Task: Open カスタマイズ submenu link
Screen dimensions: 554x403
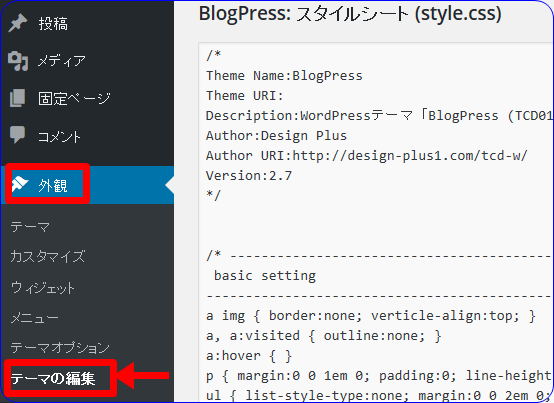Action: click(x=48, y=256)
